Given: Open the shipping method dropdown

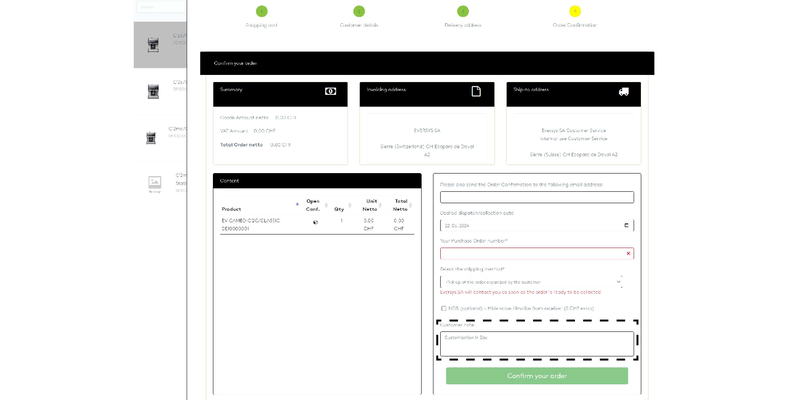Looking at the screenshot, I should (534, 282).
